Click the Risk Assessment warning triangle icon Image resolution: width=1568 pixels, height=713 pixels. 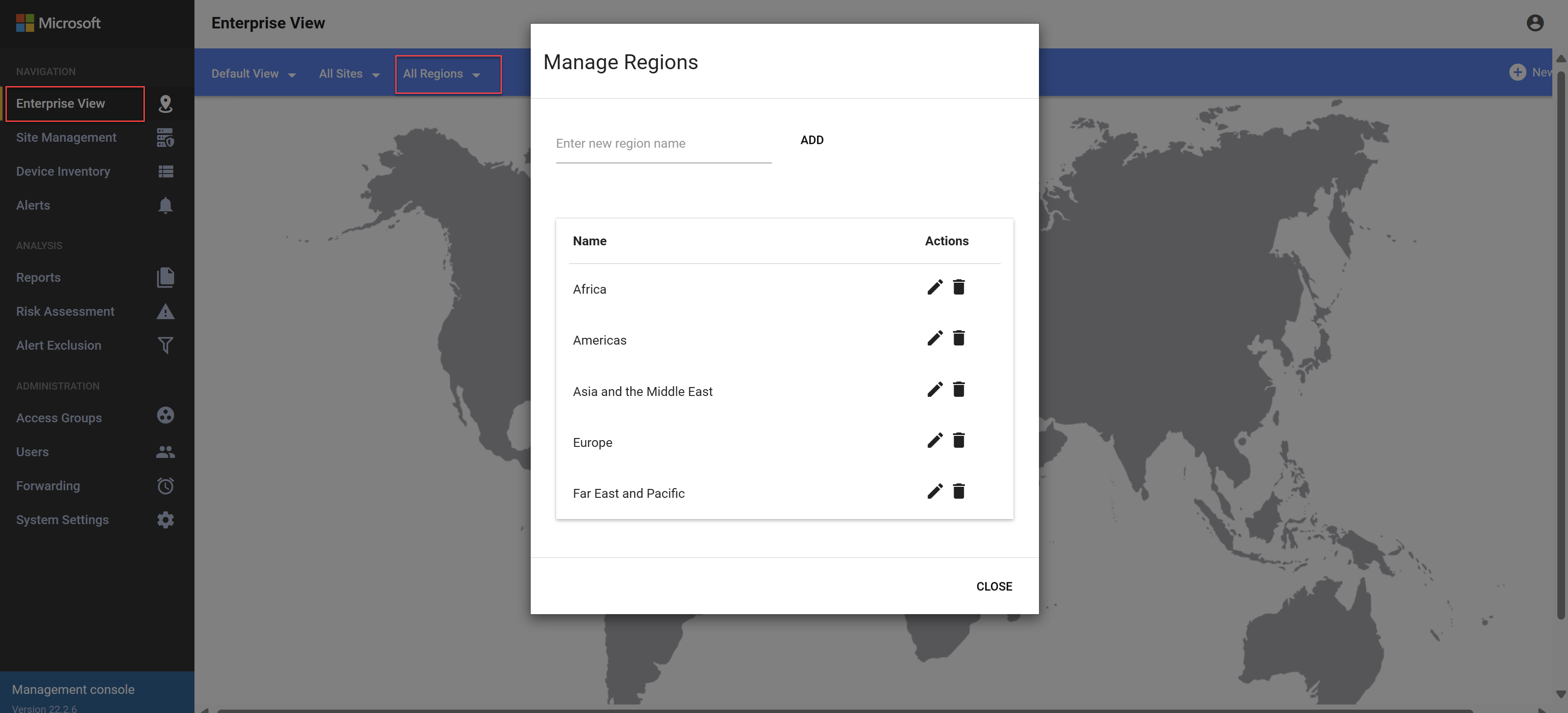coord(165,312)
